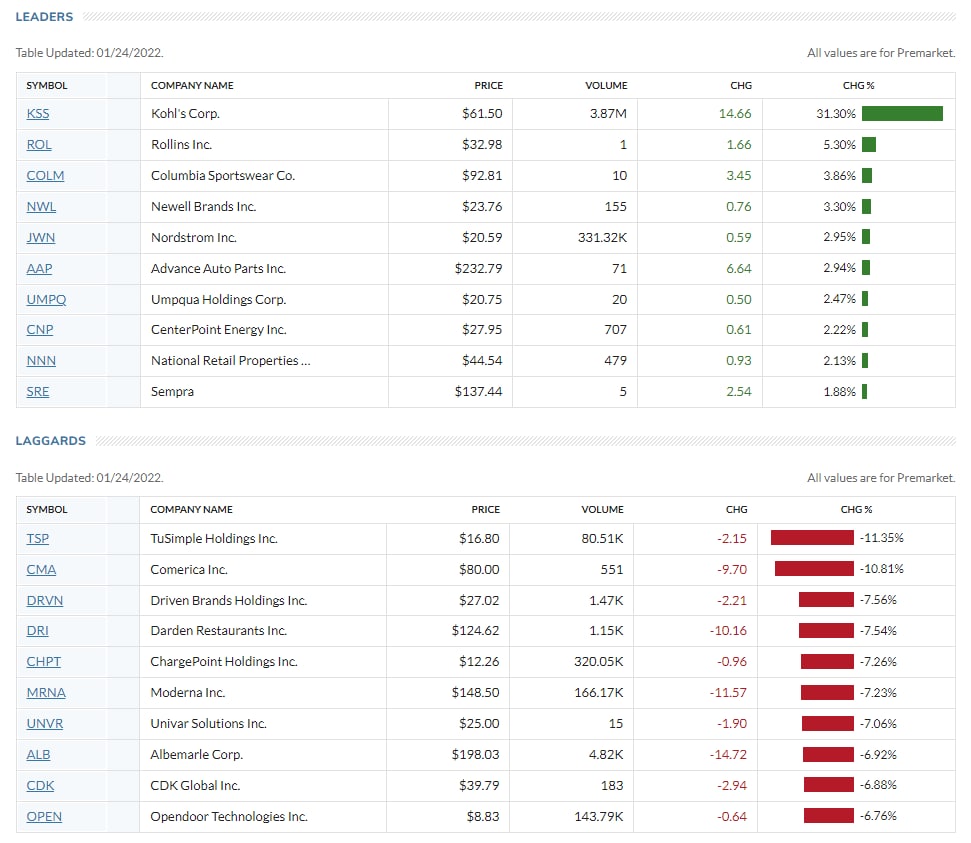Open the CDK symbol link
Screen dimensions: 971x843
pos(40,786)
